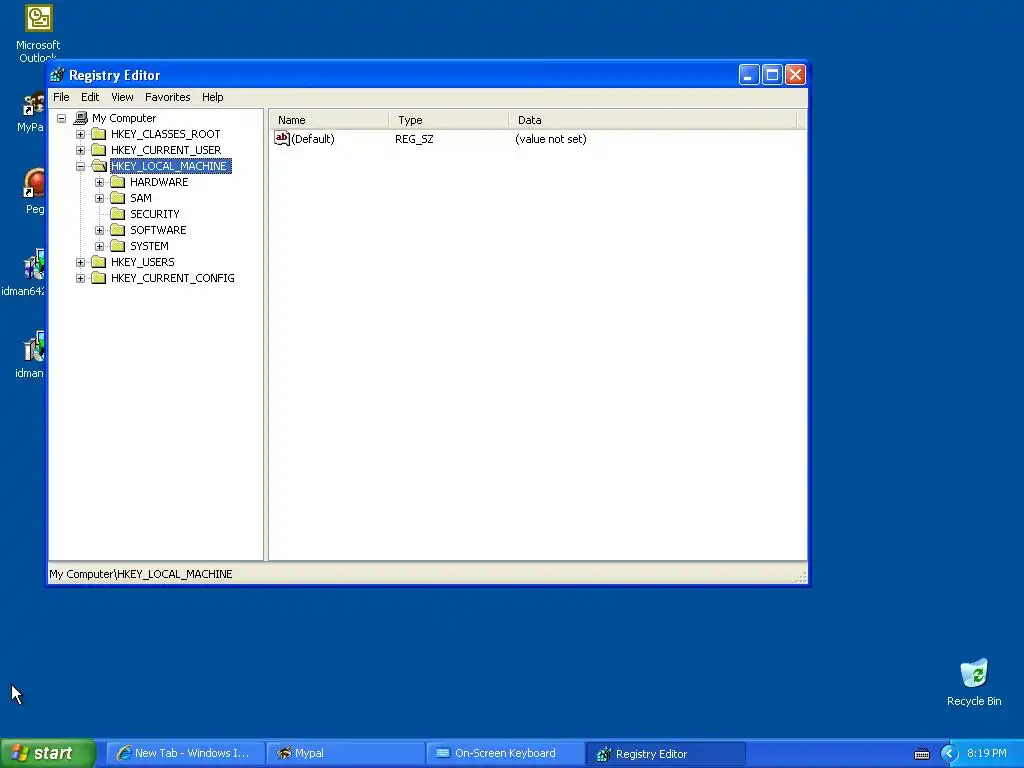Click the HARDWARE folder icon

(x=118, y=182)
